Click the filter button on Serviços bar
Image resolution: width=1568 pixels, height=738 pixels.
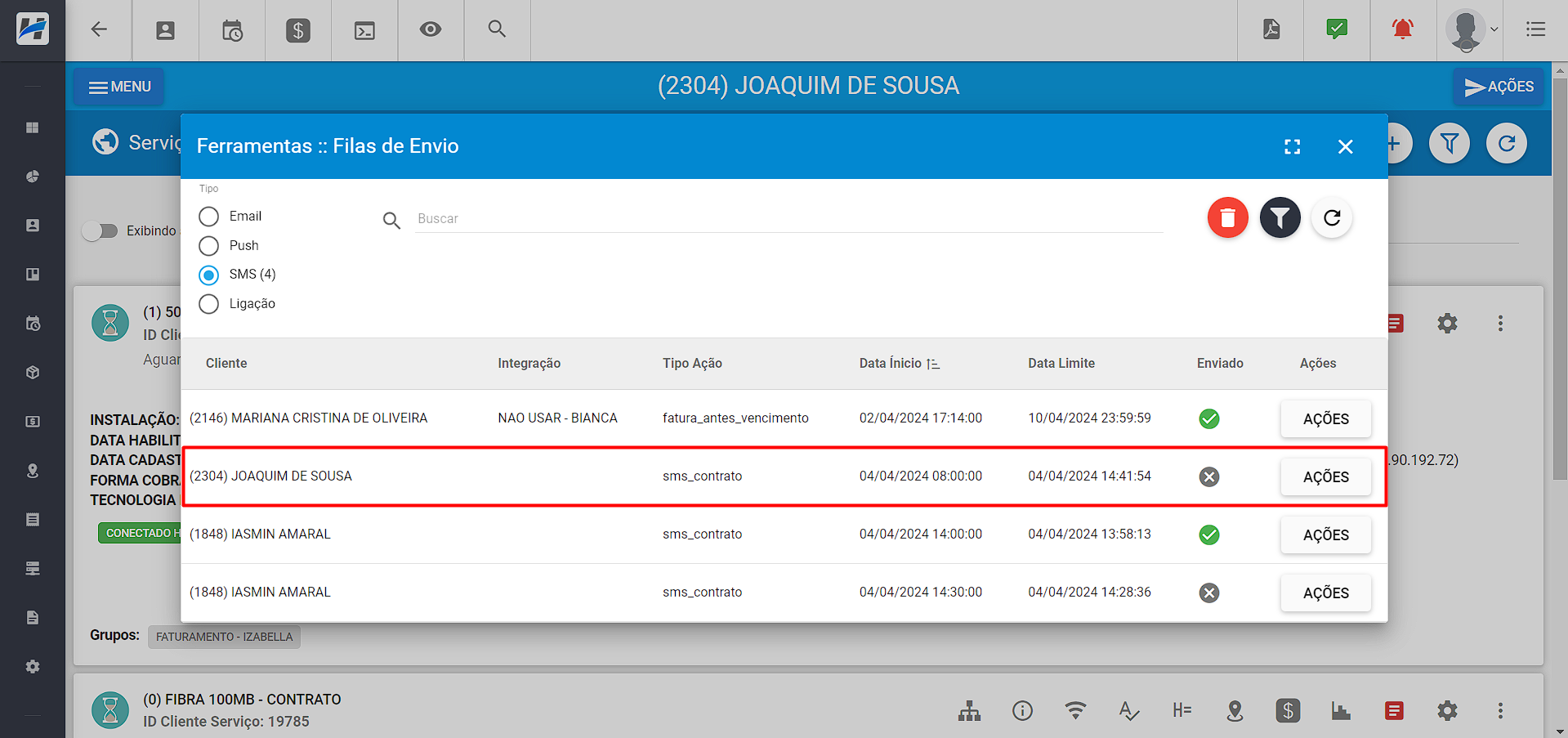[1449, 144]
